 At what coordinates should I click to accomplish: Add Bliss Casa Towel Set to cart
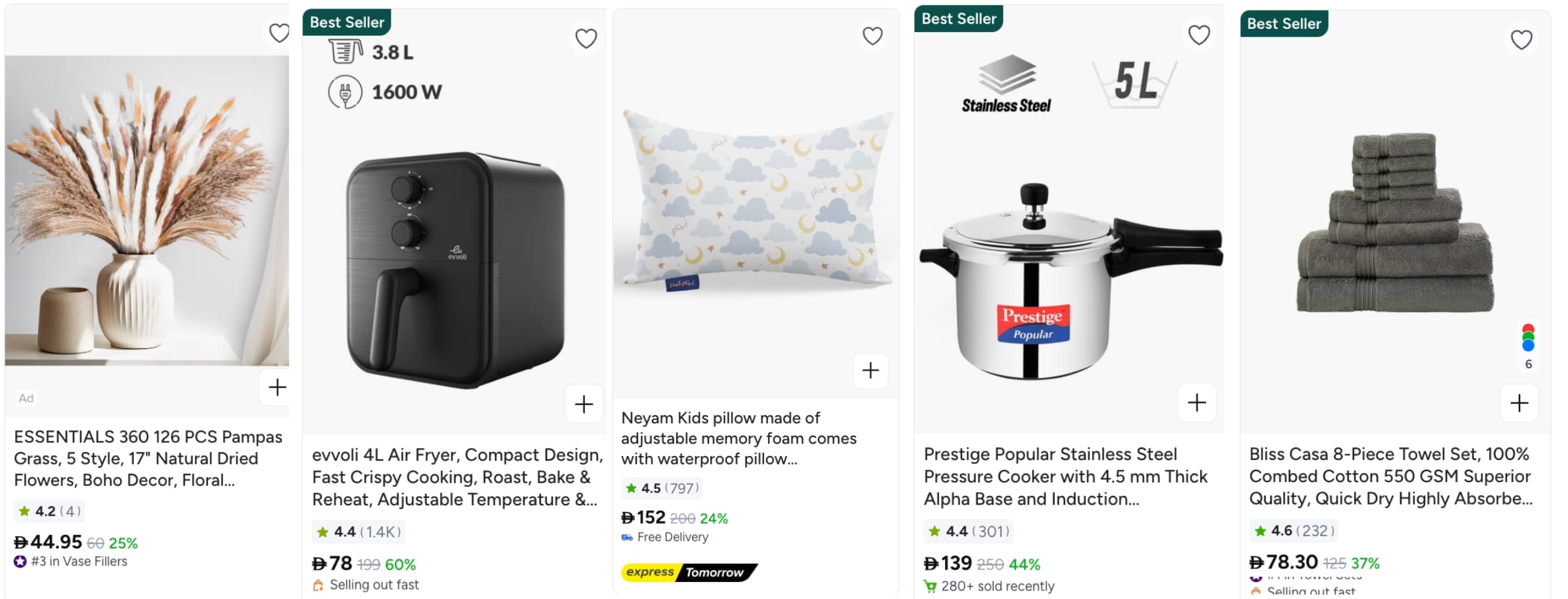pos(1519,403)
